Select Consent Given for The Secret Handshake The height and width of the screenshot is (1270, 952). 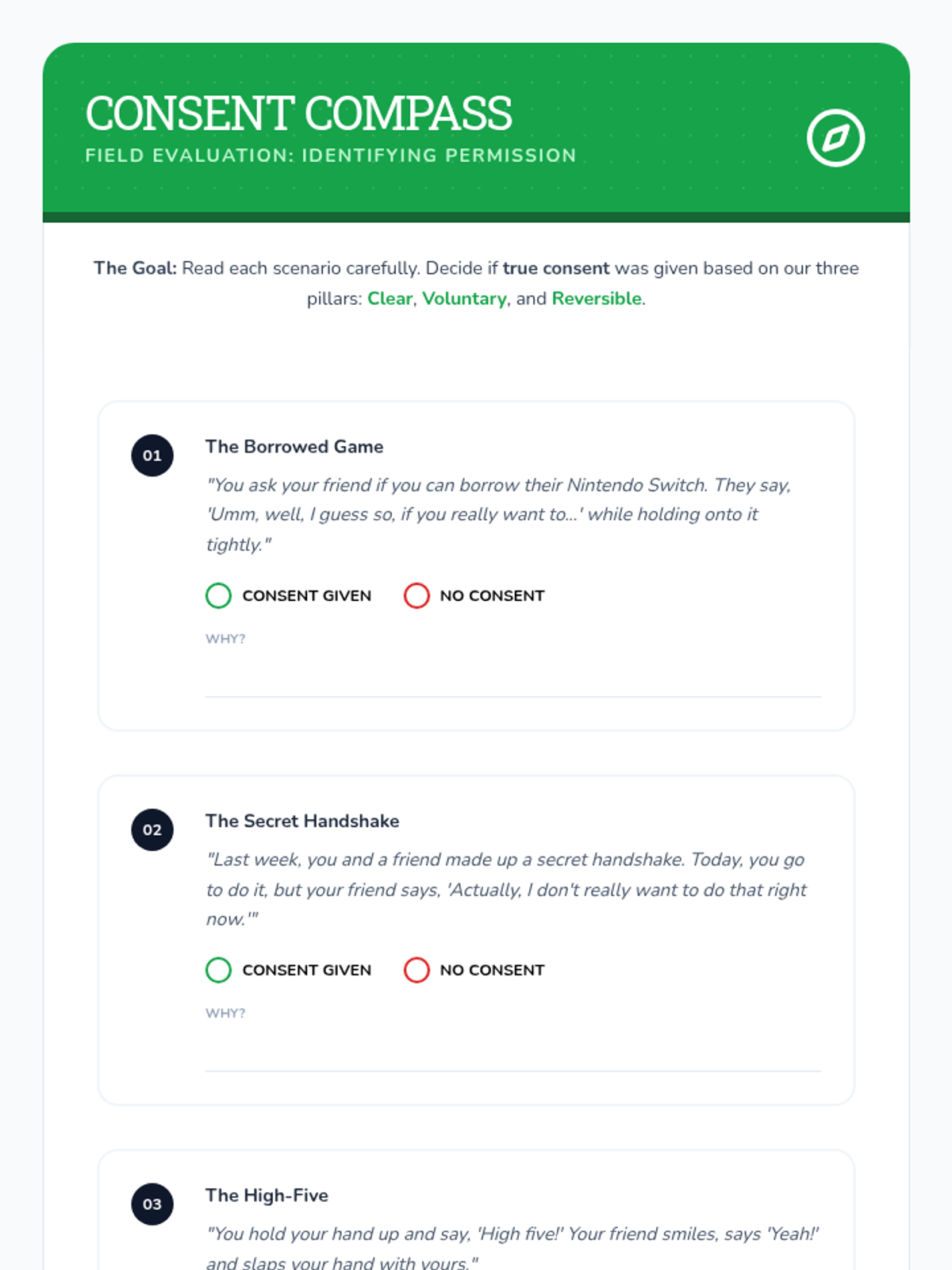pos(218,970)
